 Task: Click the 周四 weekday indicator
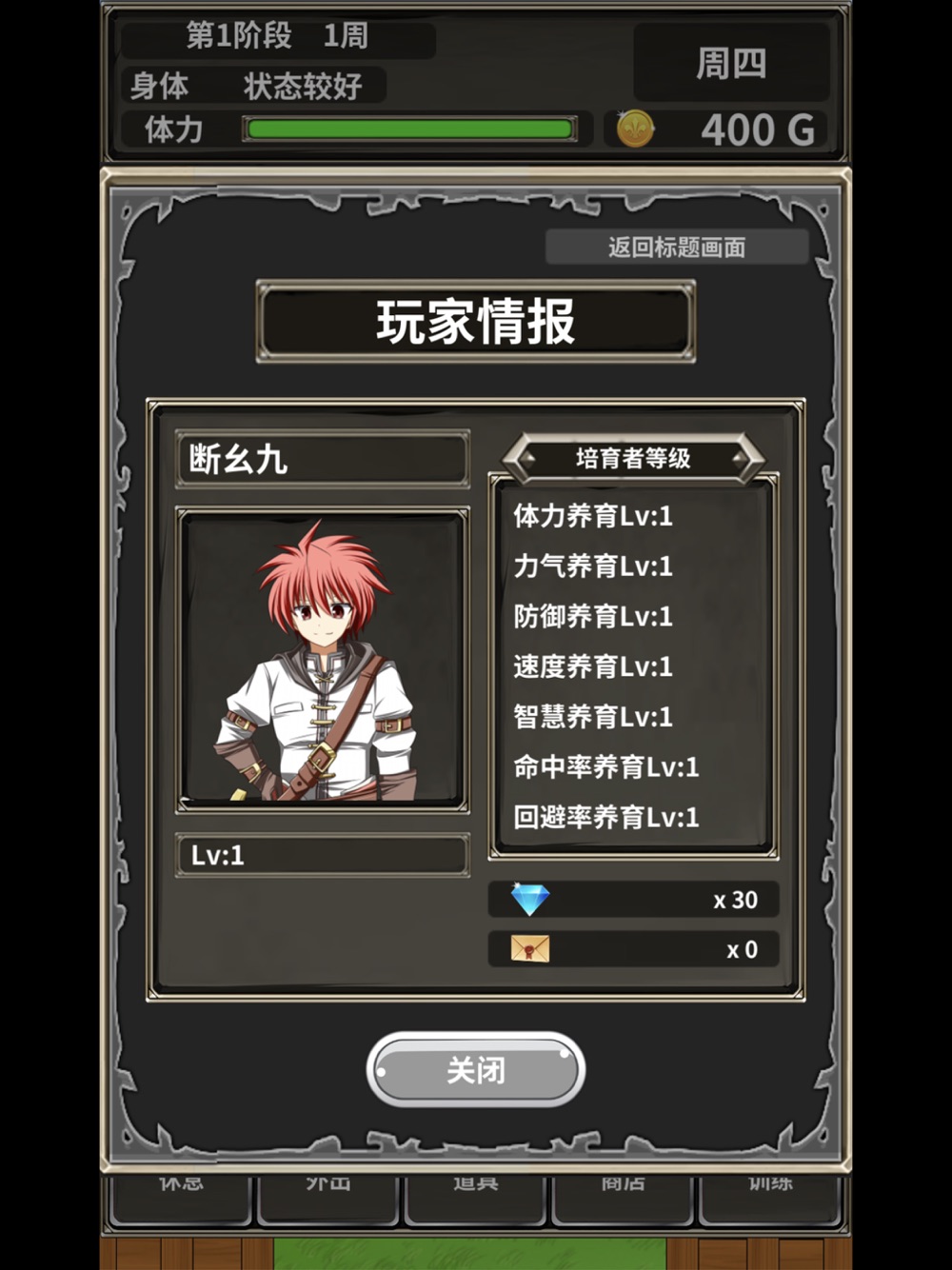tap(731, 64)
